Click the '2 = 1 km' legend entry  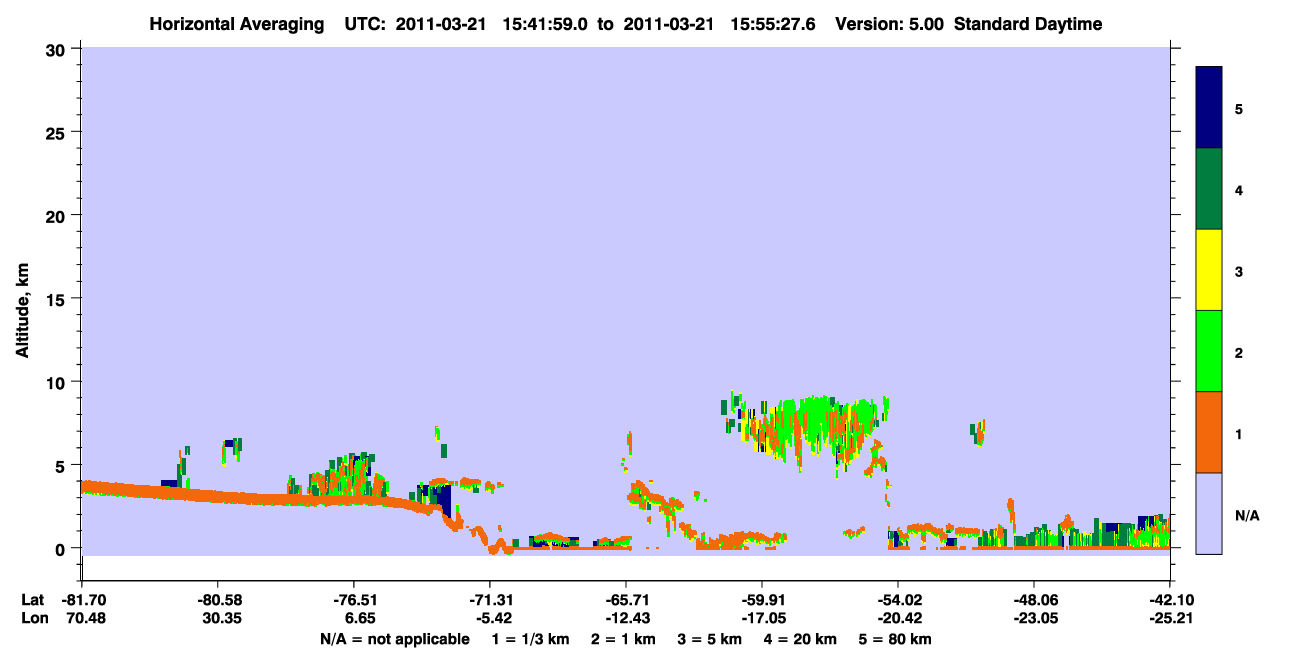625,639
